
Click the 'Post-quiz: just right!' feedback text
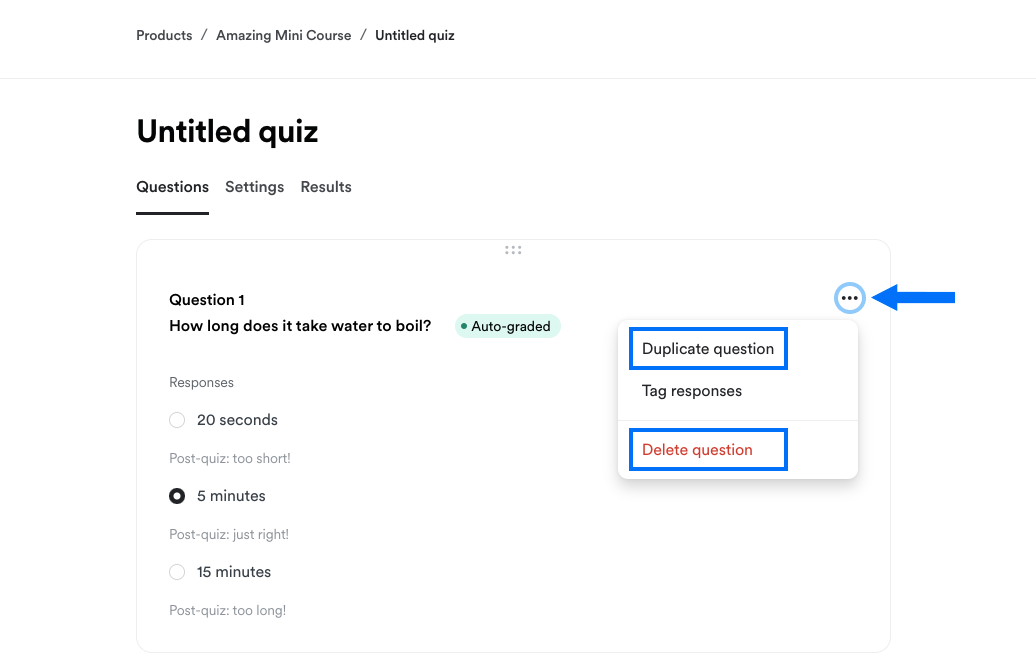229,535
